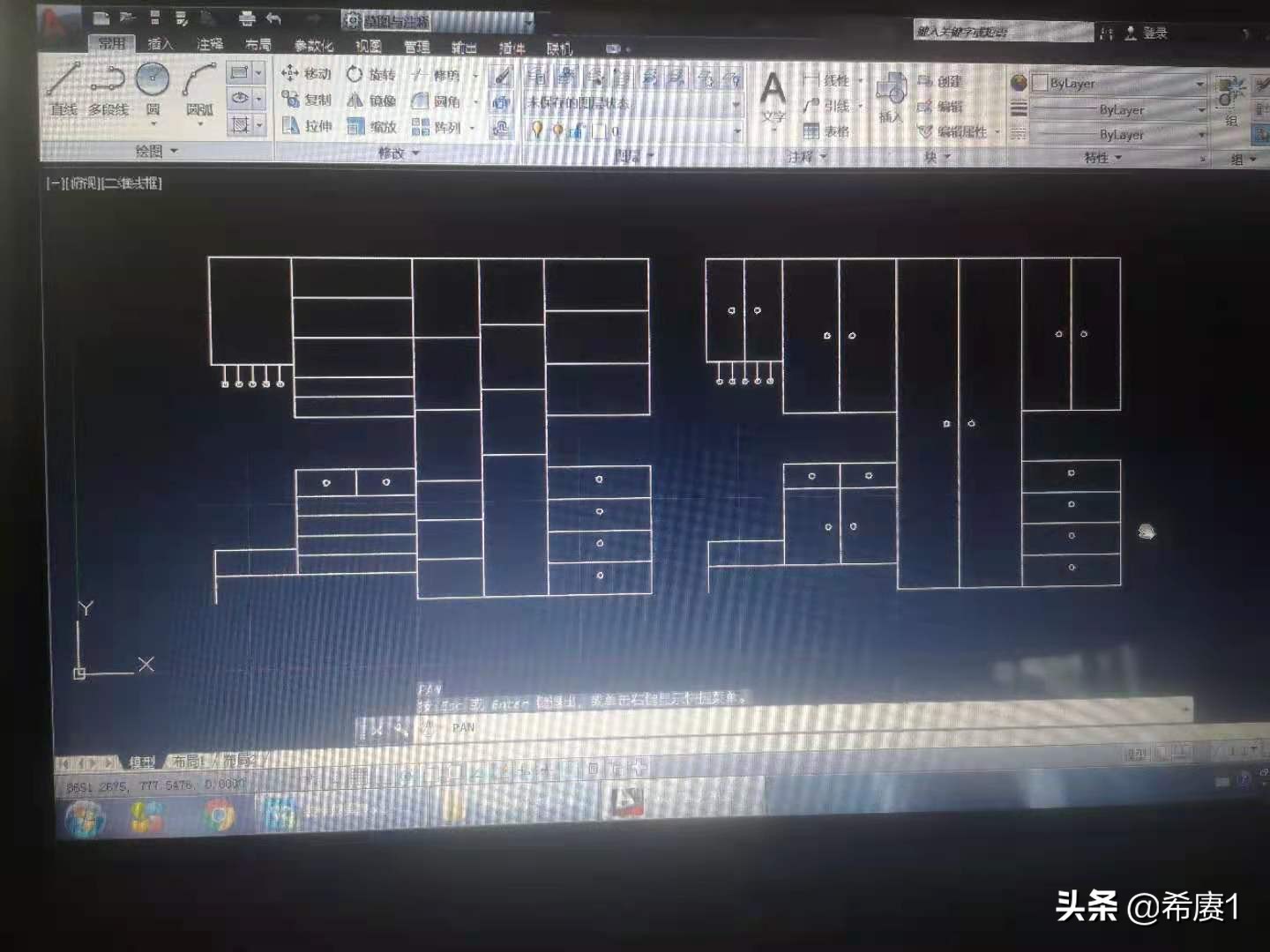Click the 创建 (Create block) tool
Screen dimensions: 1270x952
pos(940,81)
